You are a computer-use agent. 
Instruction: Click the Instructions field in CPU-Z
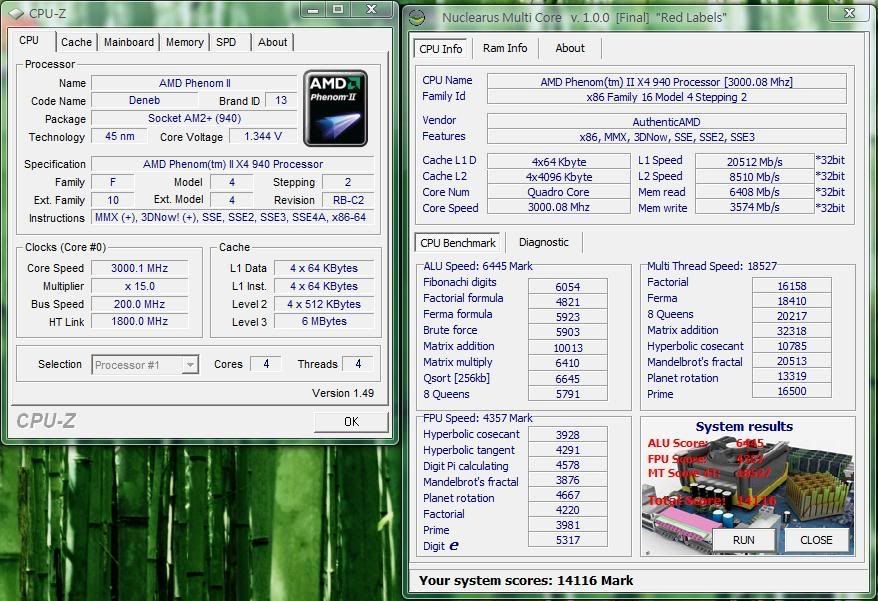(x=233, y=217)
